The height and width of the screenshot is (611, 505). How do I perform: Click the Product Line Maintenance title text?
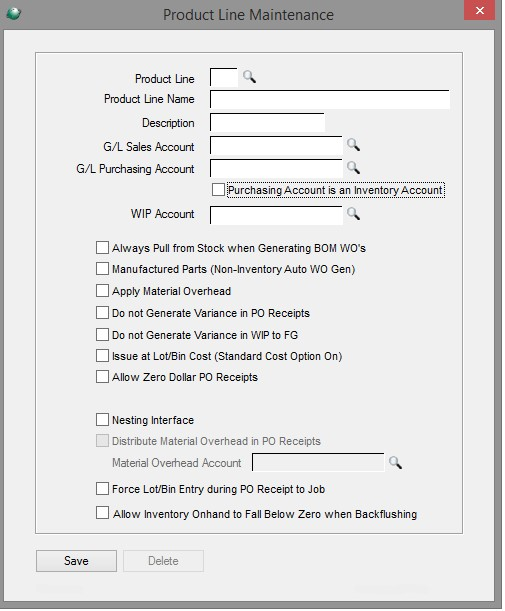(248, 15)
